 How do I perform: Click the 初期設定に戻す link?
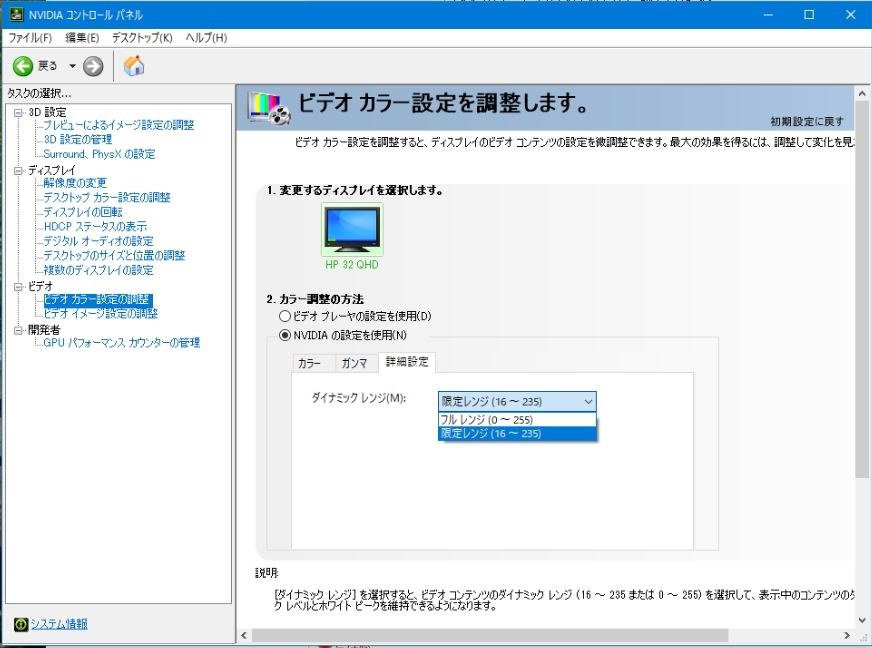[807, 122]
